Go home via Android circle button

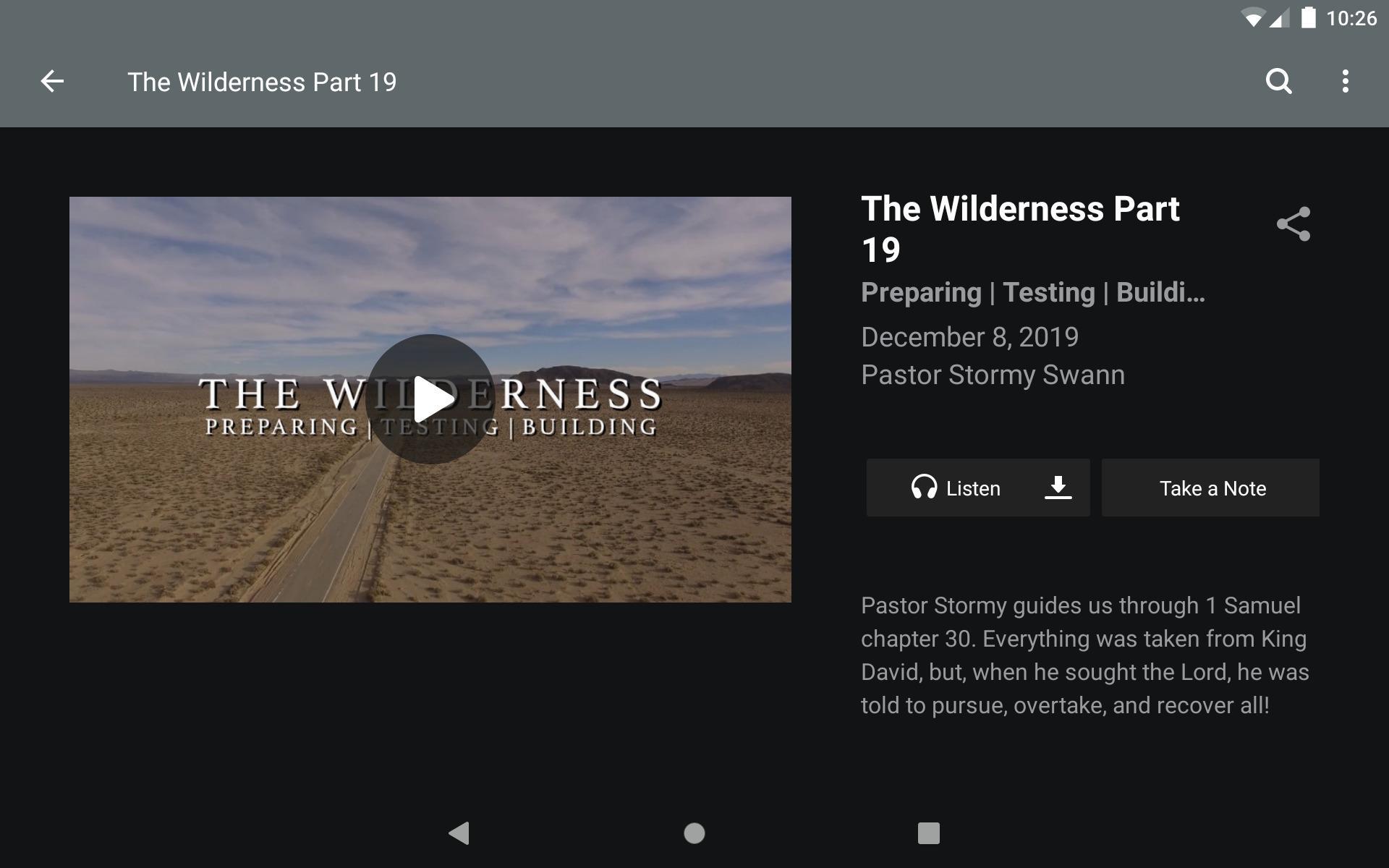pos(694,833)
